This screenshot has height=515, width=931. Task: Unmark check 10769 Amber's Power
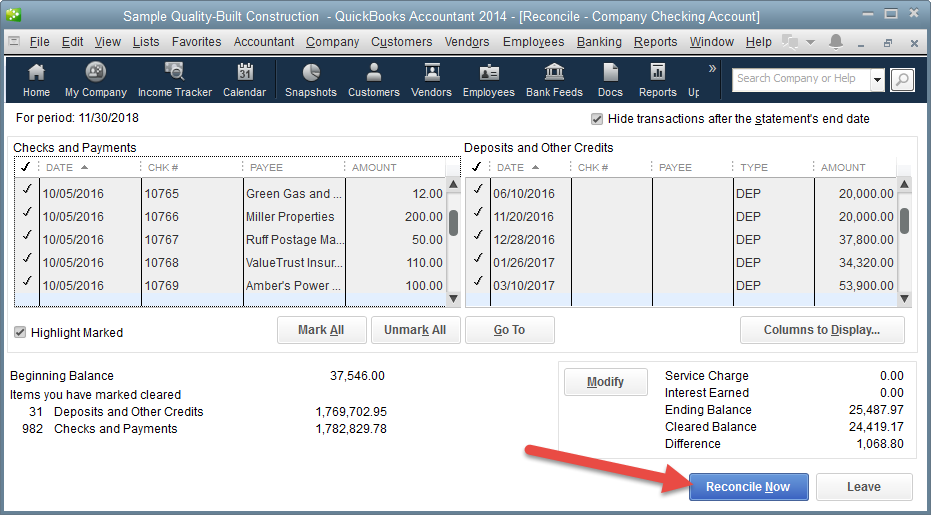pos(27,281)
